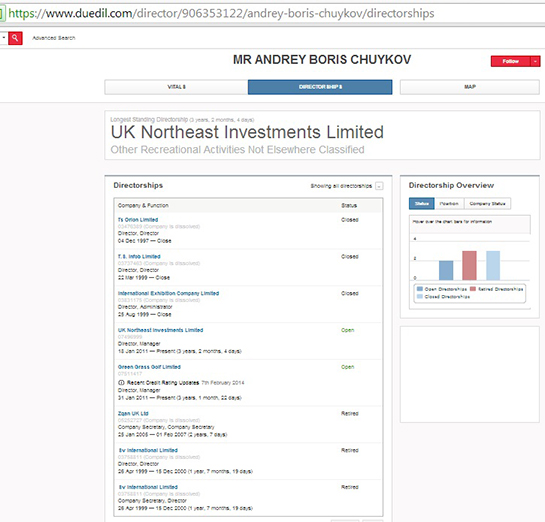
Task: Click the 'MR ANDREY BORIS CHUYKOV' page title
Action: click(x=322, y=60)
